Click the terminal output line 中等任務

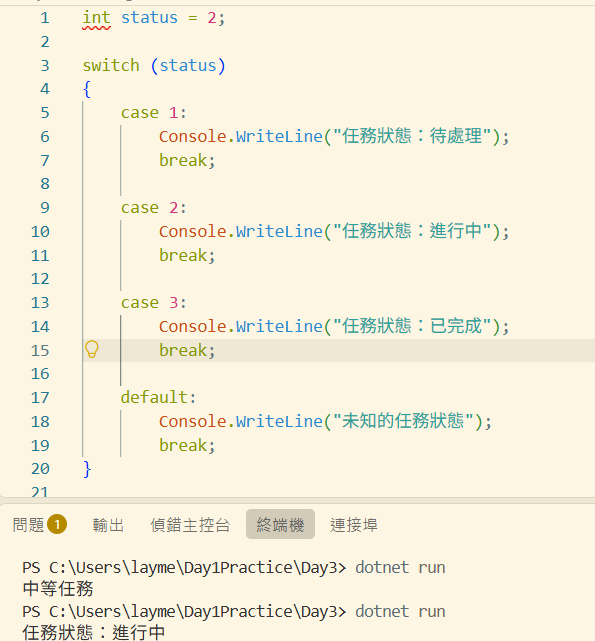[x=58, y=589]
